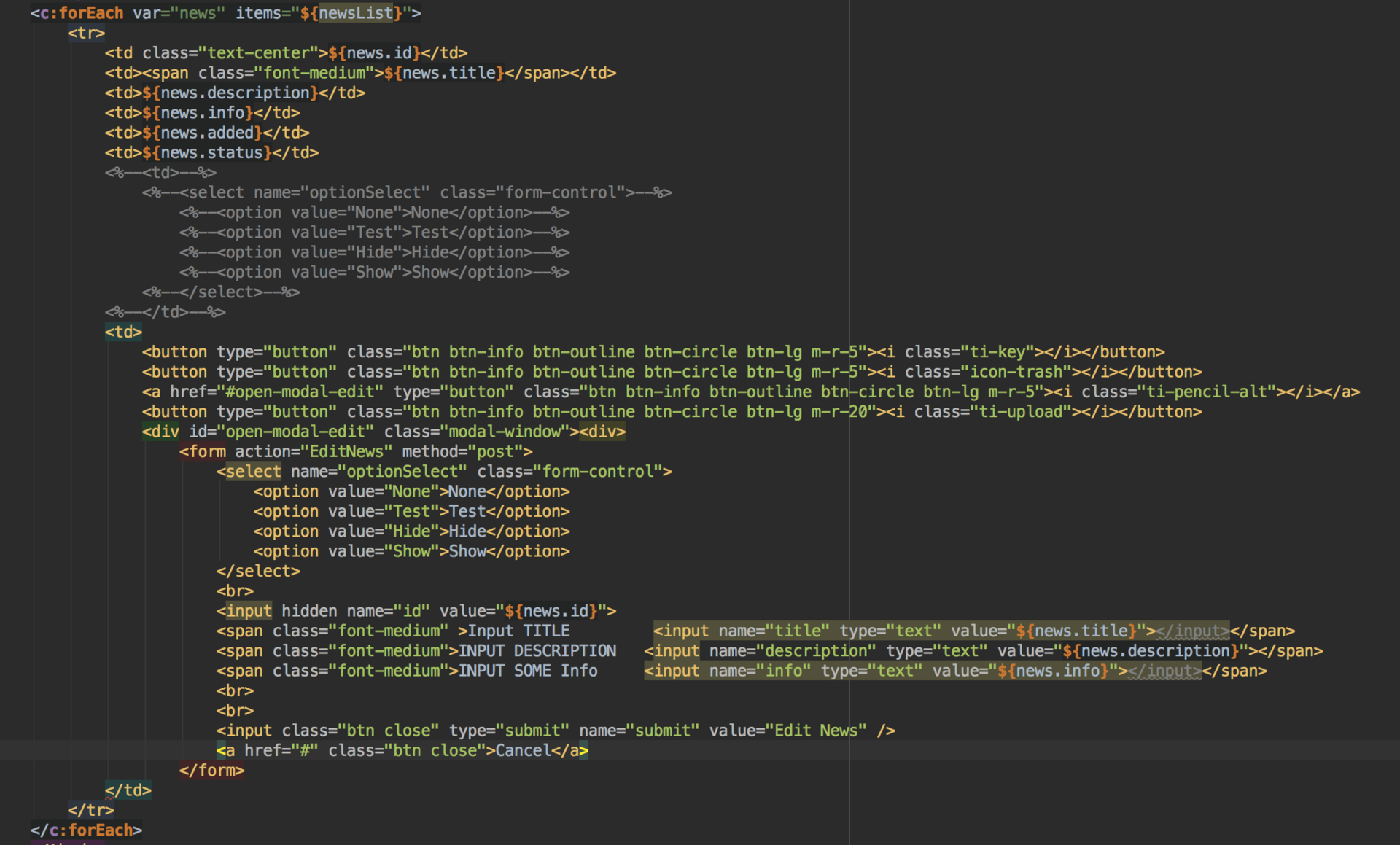Click the submit input "Edit News" line

point(556,731)
